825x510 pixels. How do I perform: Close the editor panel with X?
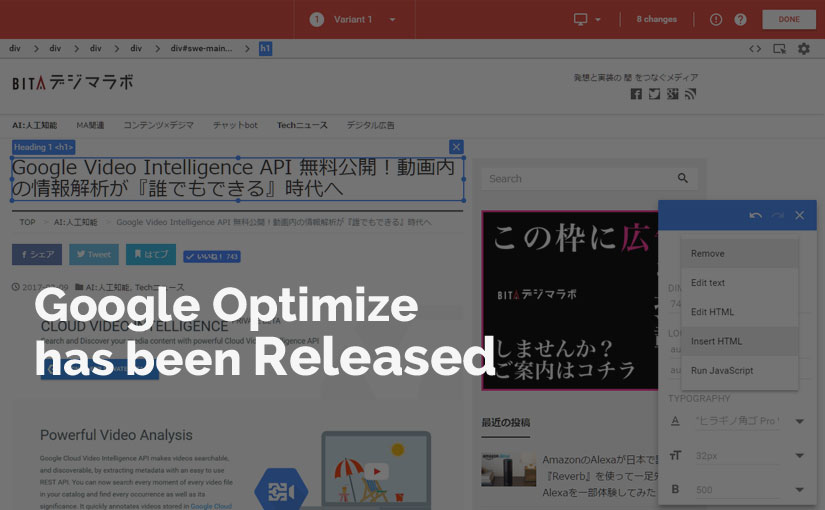pos(799,215)
